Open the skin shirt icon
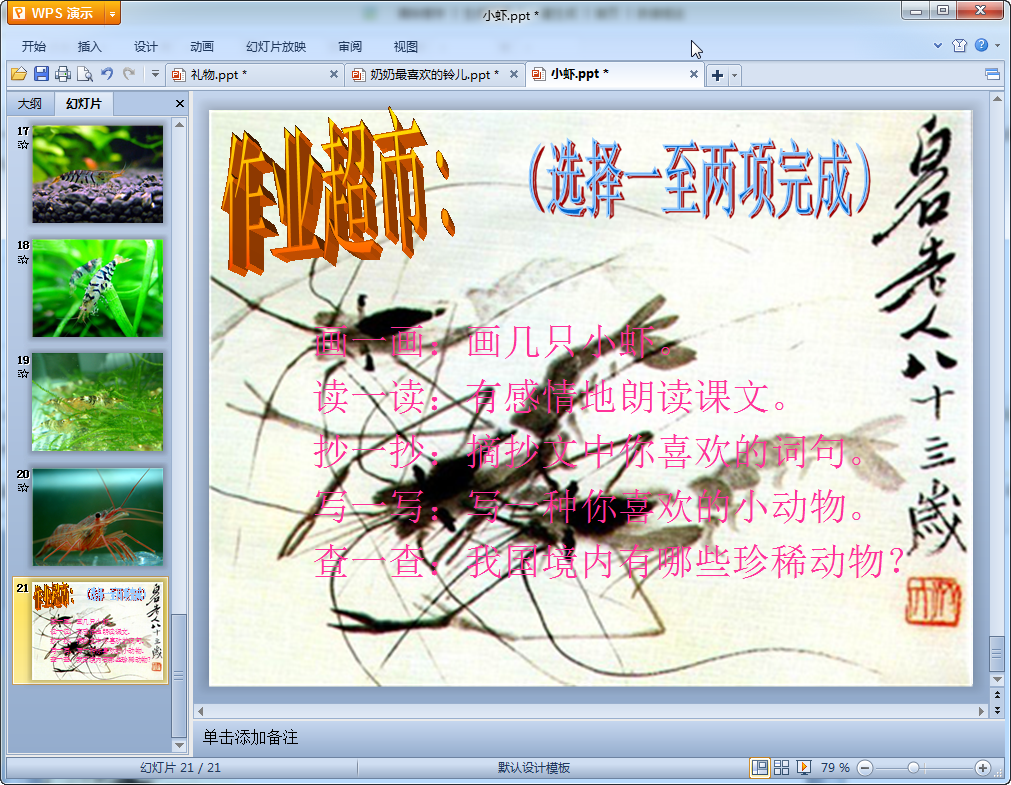Viewport: 1011px width, 785px height. click(959, 45)
